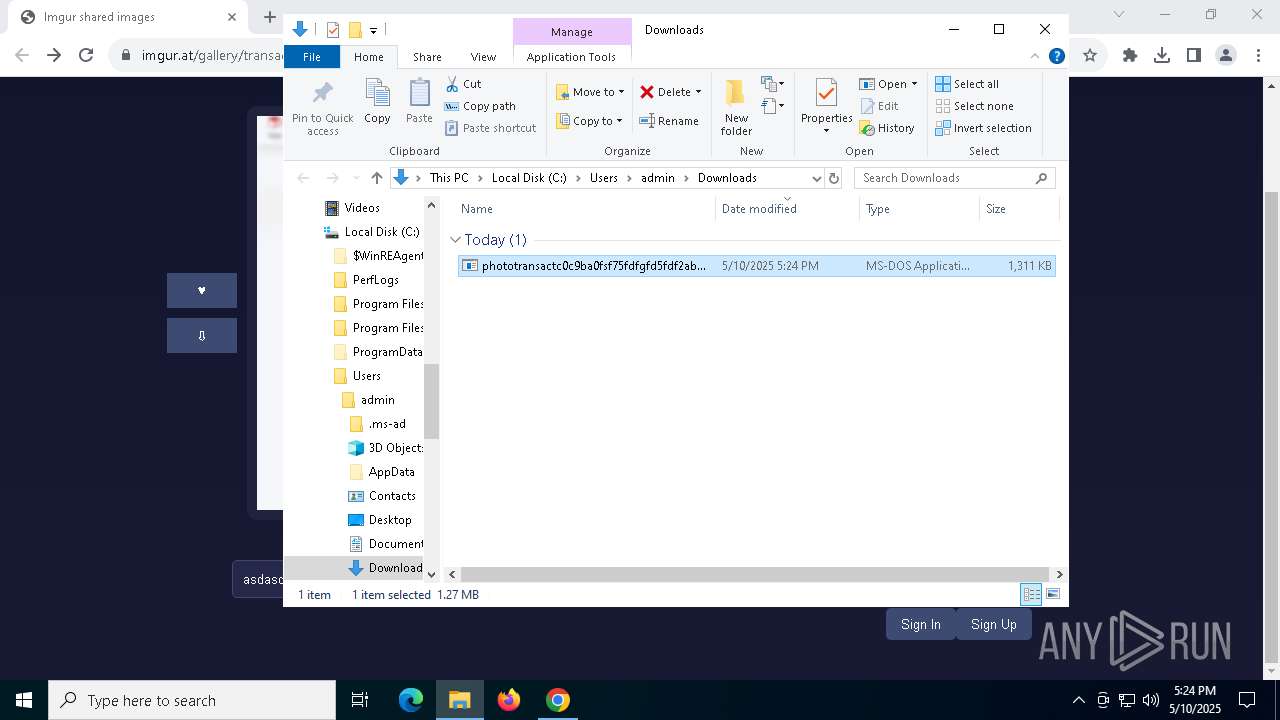
Task: Click Select all in ribbon
Action: (967, 84)
